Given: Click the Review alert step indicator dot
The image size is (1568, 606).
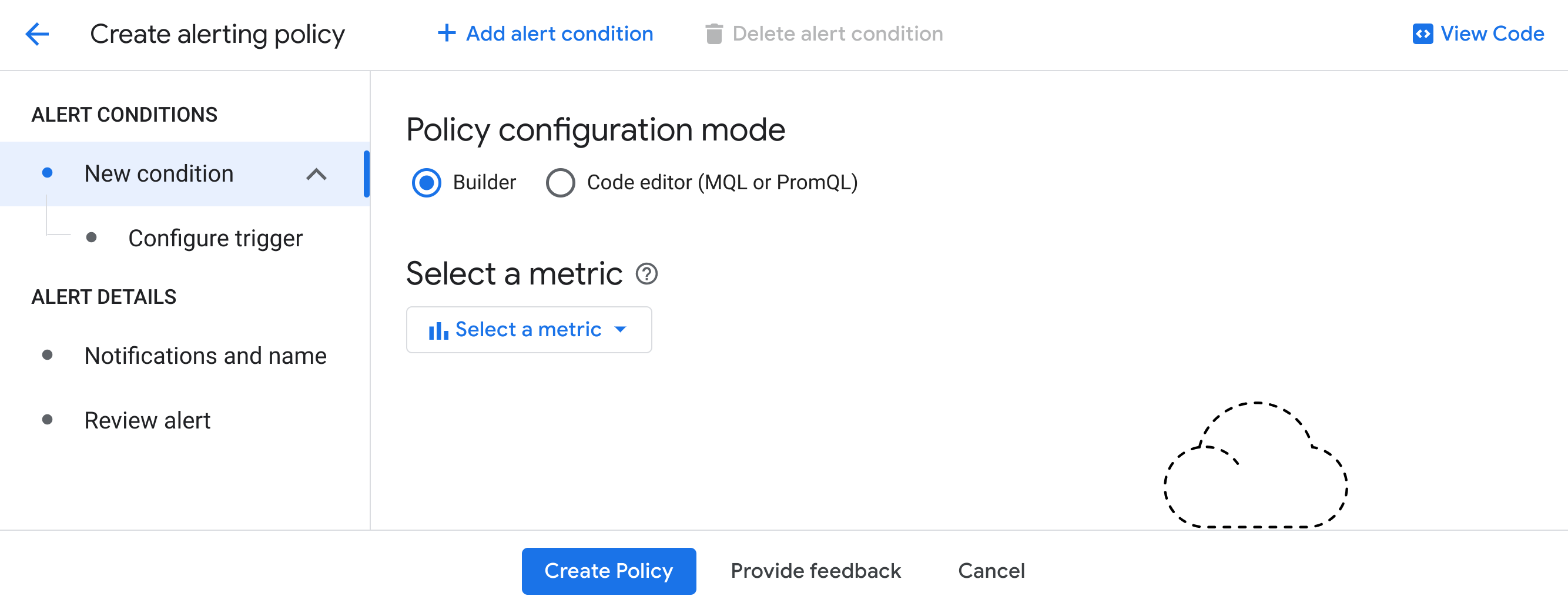Looking at the screenshot, I should [48, 420].
